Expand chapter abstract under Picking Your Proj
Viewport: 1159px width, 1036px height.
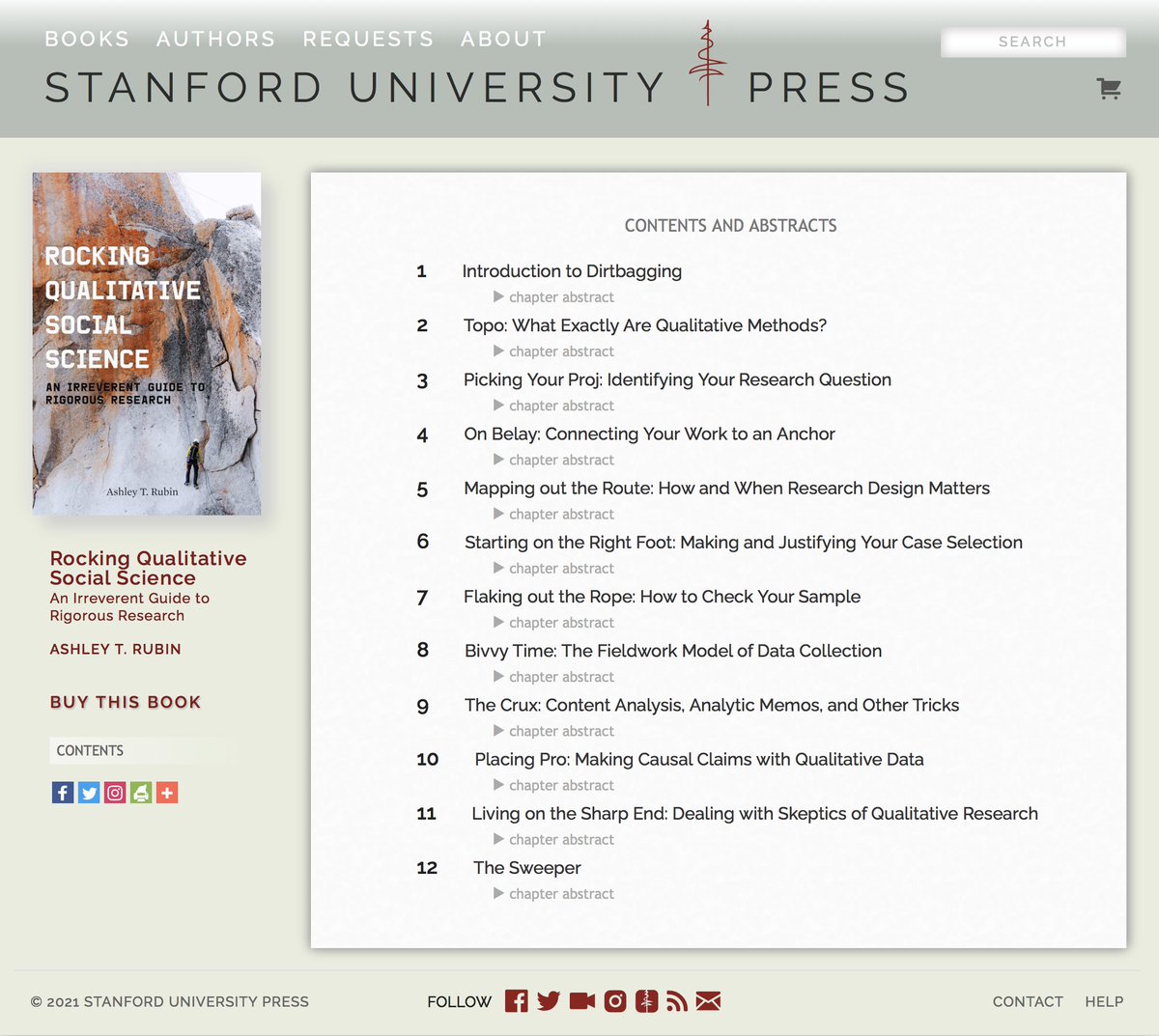coord(553,406)
